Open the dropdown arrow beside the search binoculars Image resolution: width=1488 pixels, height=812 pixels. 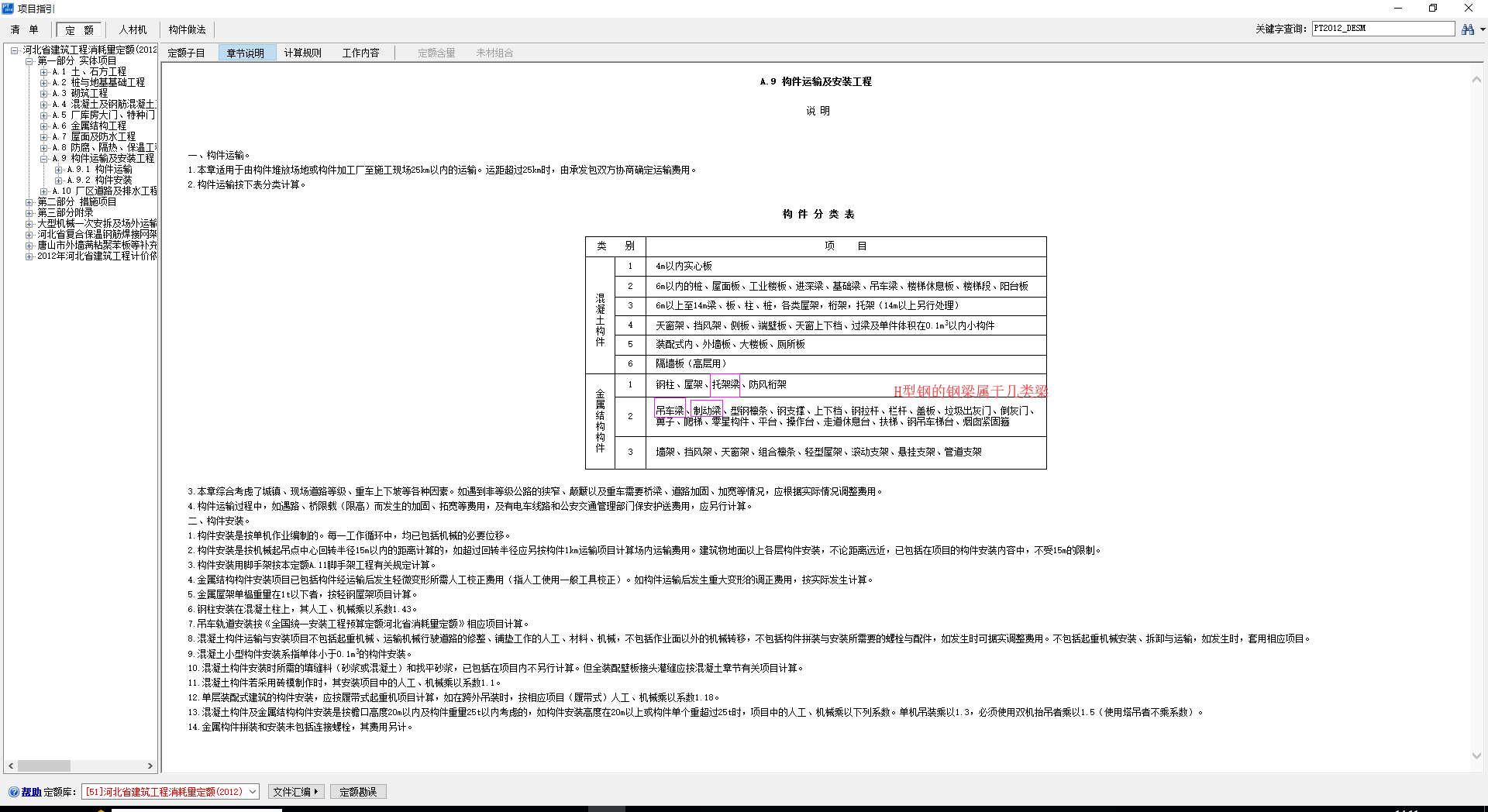click(1482, 29)
